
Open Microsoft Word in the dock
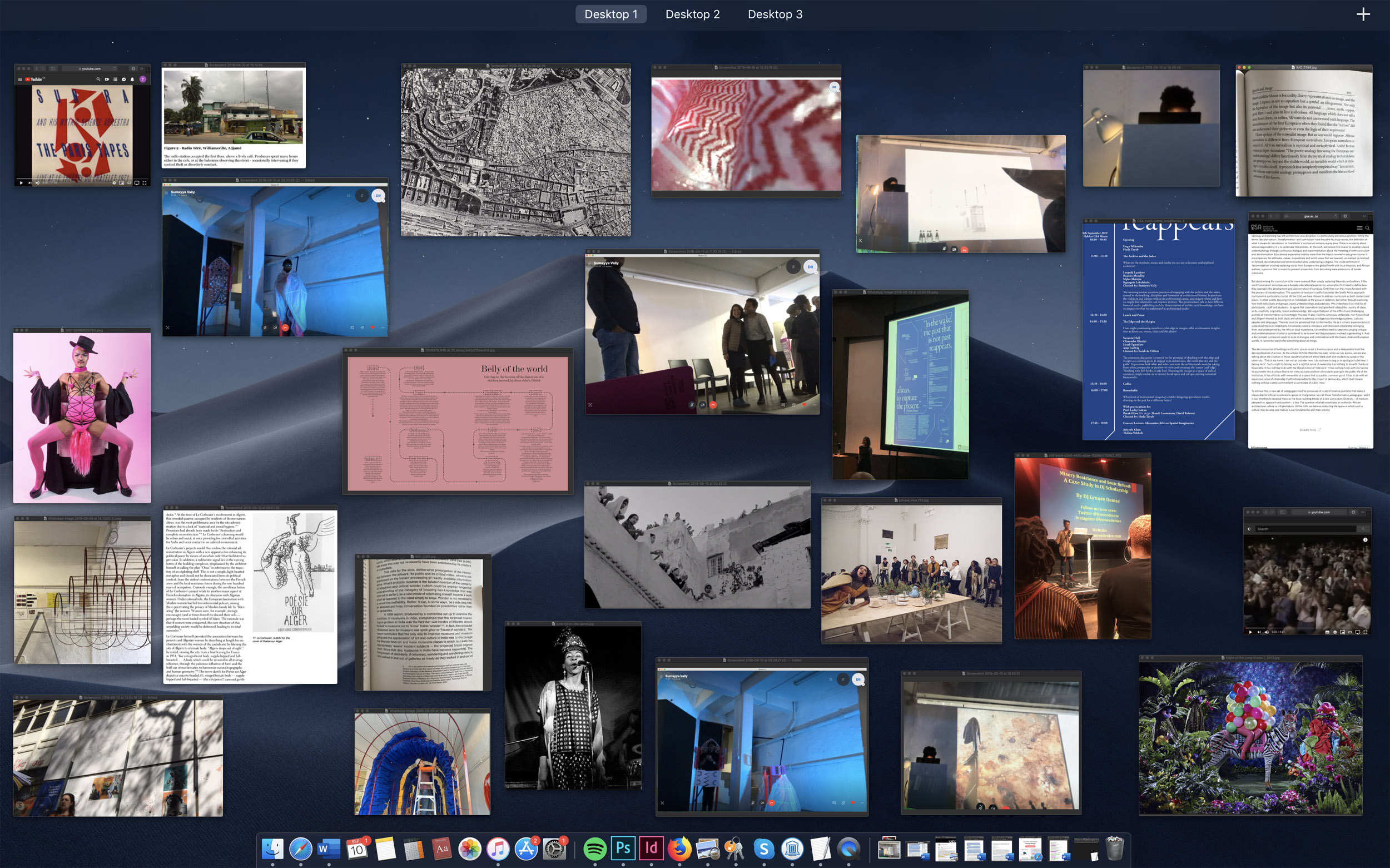click(328, 849)
